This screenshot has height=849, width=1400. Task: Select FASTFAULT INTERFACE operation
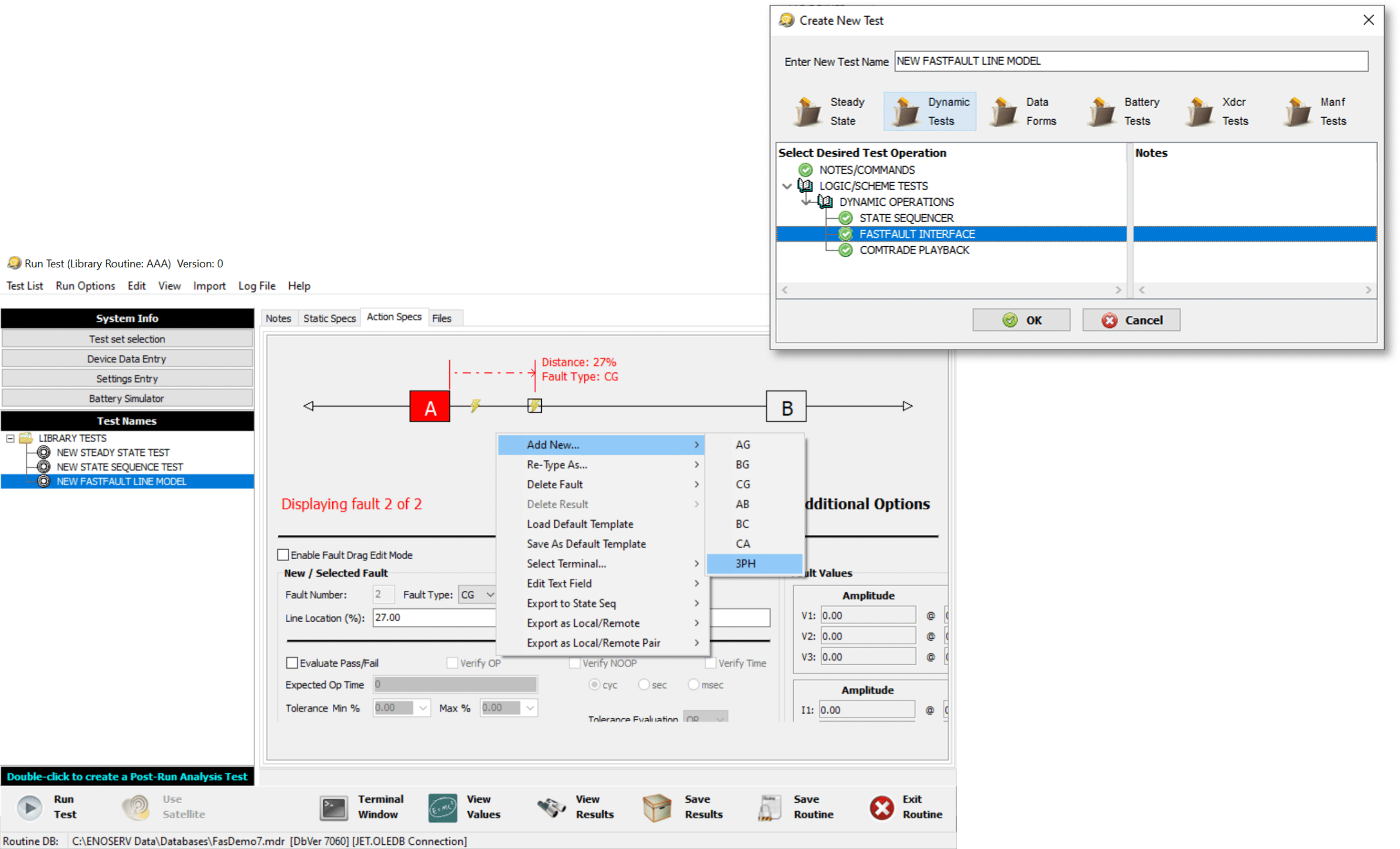click(x=917, y=234)
